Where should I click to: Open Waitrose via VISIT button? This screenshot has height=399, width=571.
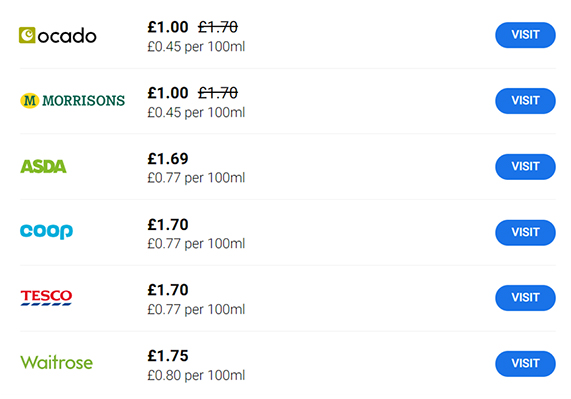pyautogui.click(x=525, y=364)
